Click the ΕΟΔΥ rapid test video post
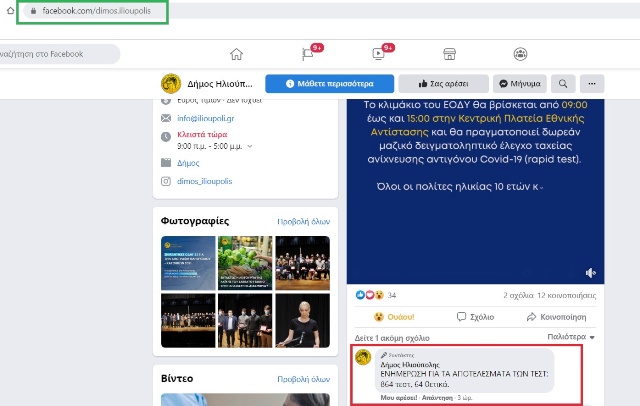 coord(476,191)
